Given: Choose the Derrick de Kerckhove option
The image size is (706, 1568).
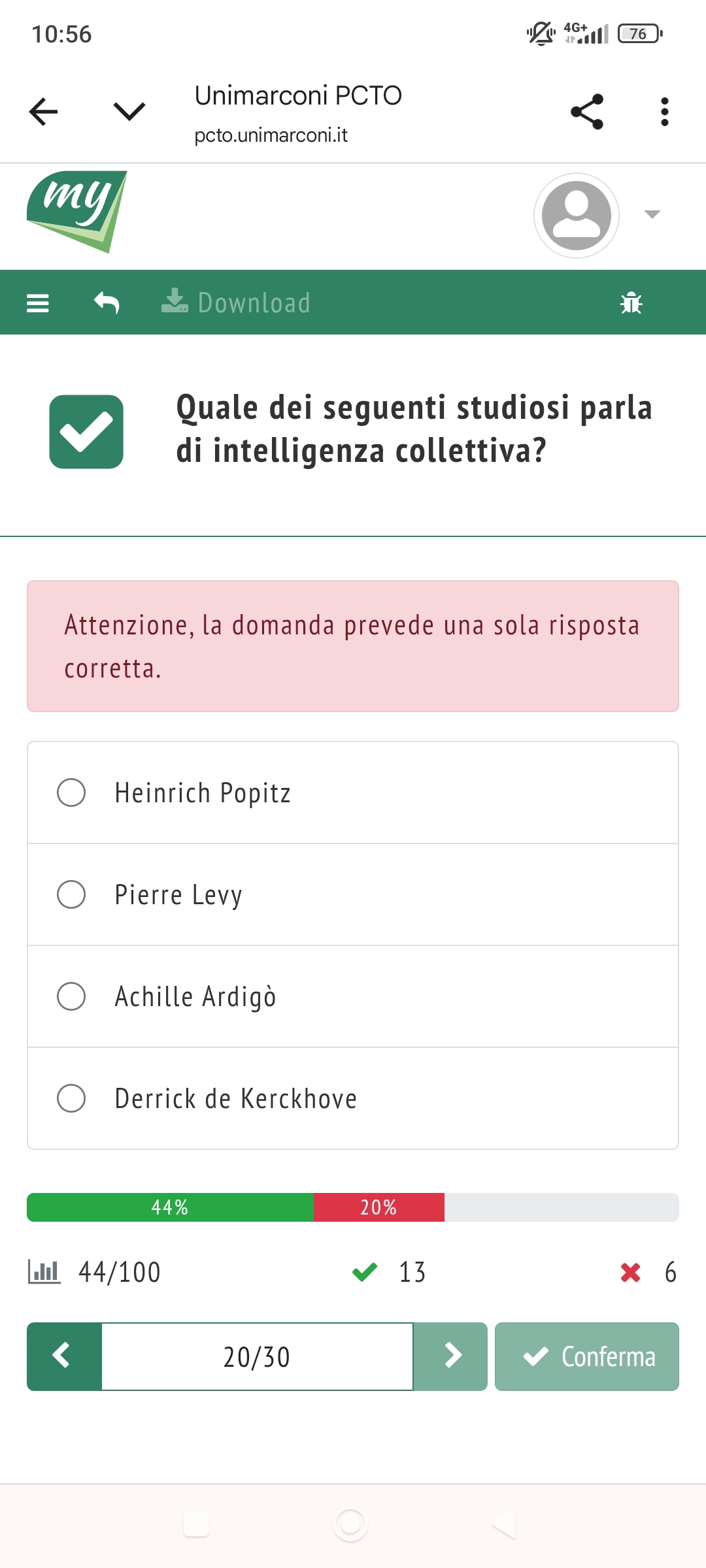Looking at the screenshot, I should tap(71, 1098).
